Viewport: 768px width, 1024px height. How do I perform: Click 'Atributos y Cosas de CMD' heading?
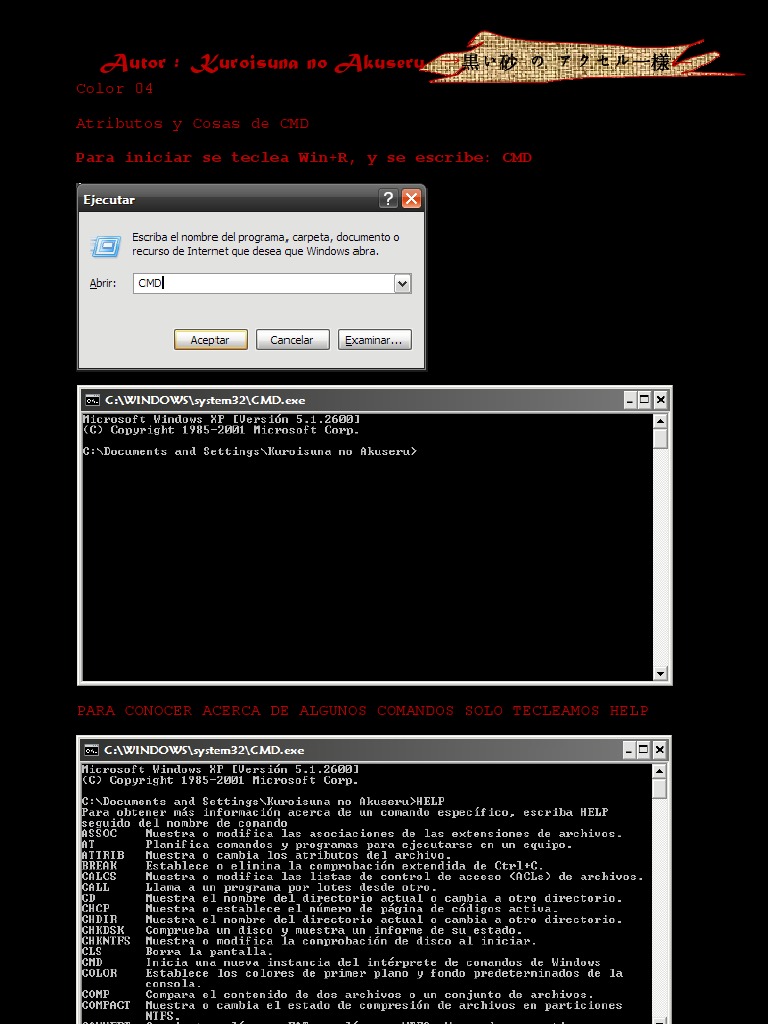pyautogui.click(x=192, y=124)
